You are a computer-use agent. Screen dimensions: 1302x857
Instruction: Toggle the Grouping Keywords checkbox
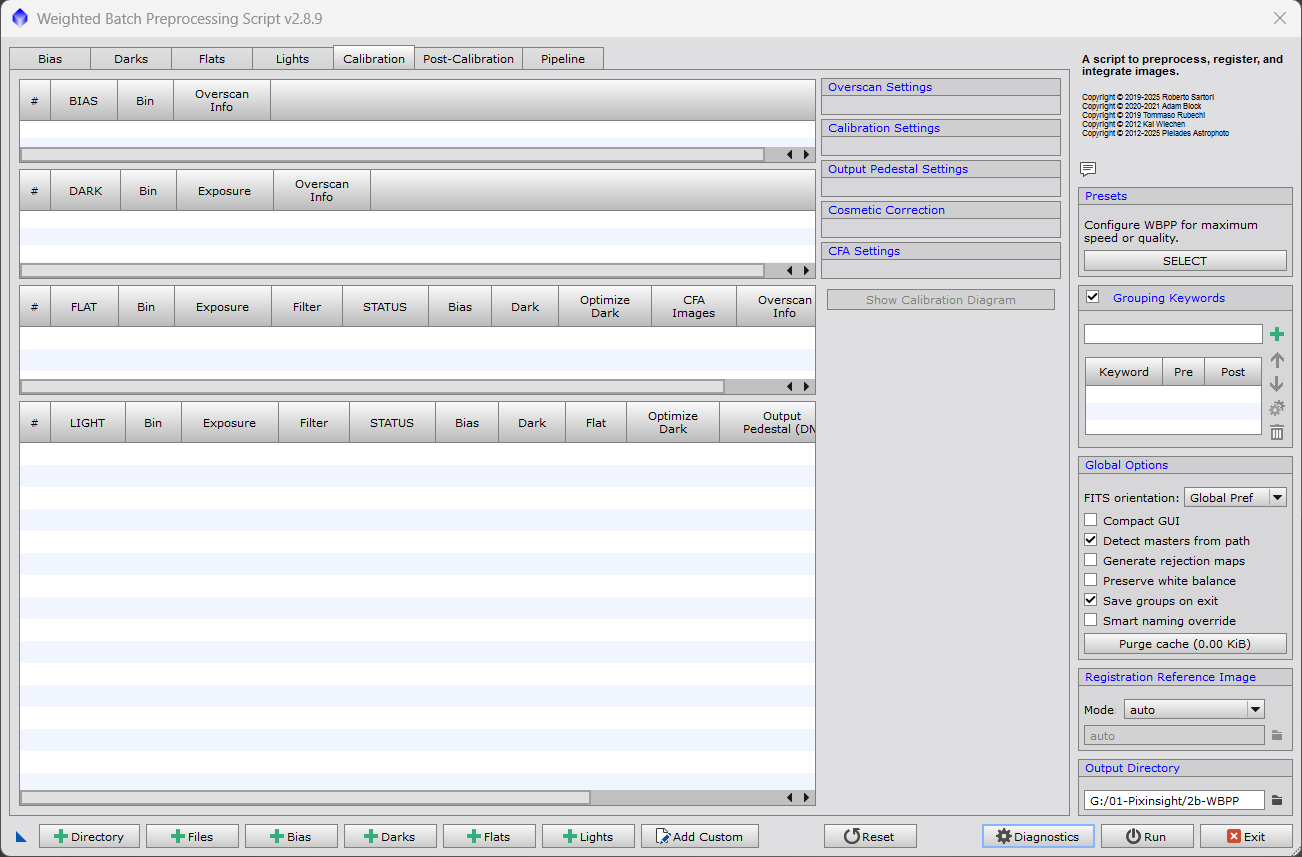pos(1092,297)
